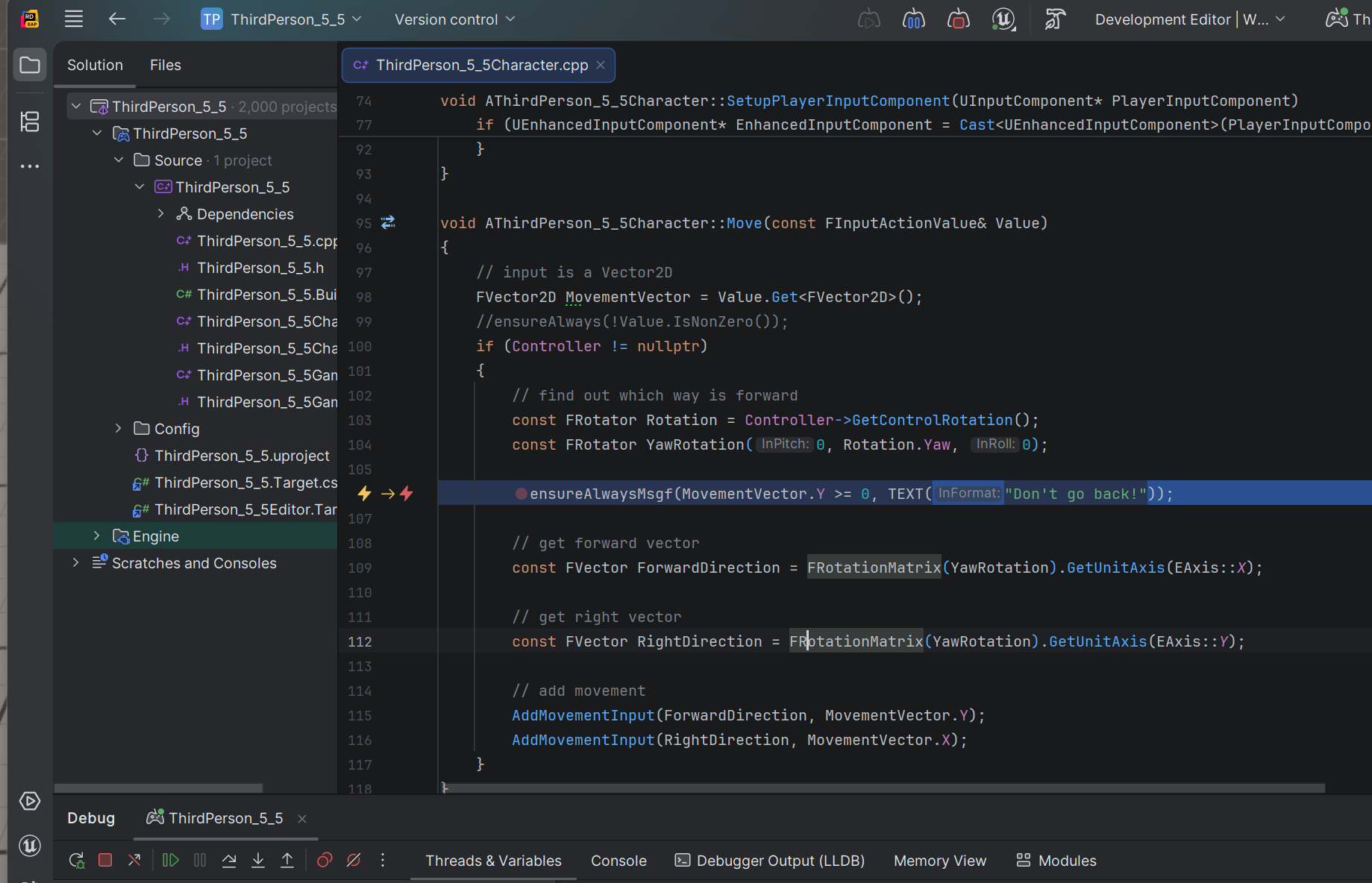Open more debug actions menu
This screenshot has width=1372, height=883.
tap(383, 861)
